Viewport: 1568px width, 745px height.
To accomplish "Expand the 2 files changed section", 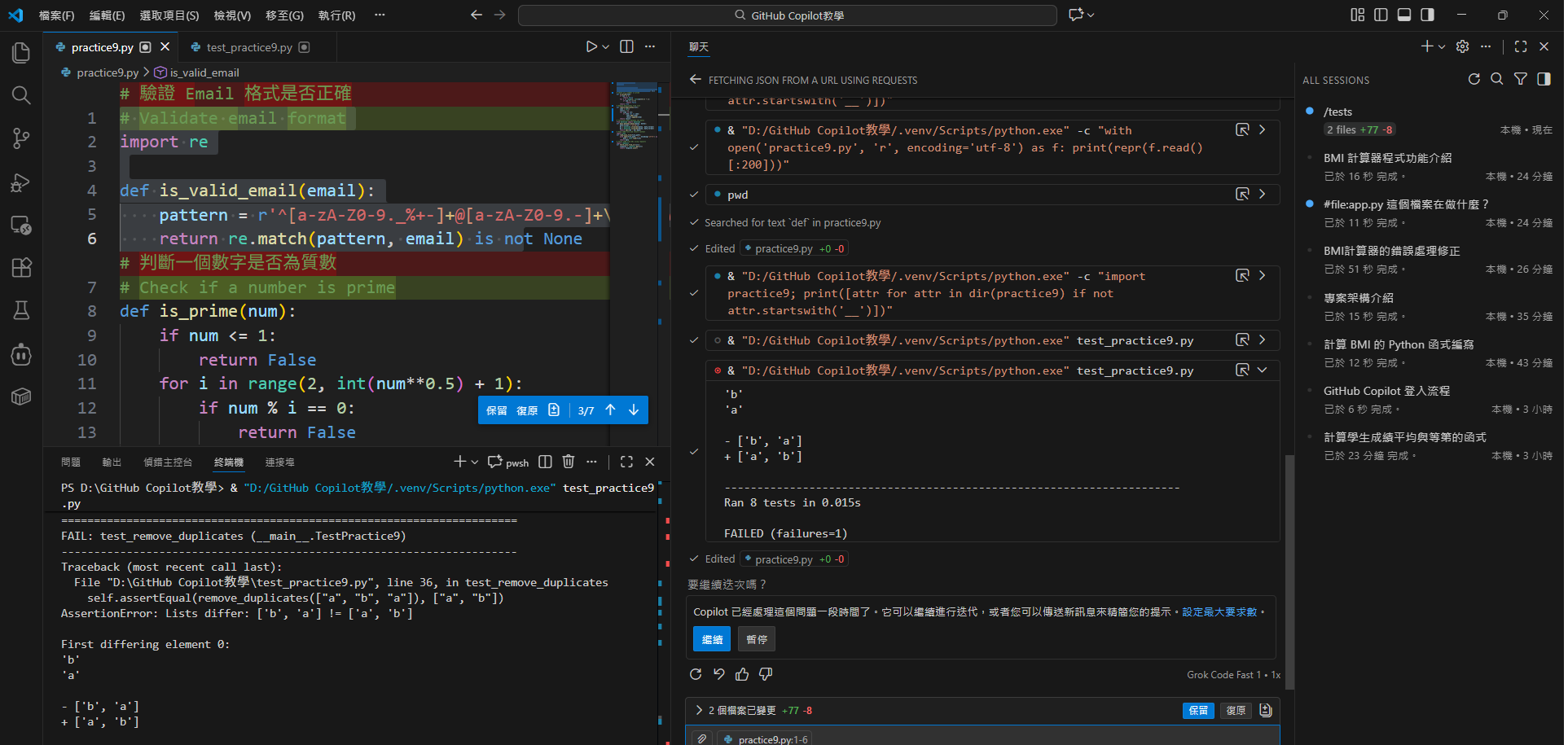I will (x=699, y=710).
